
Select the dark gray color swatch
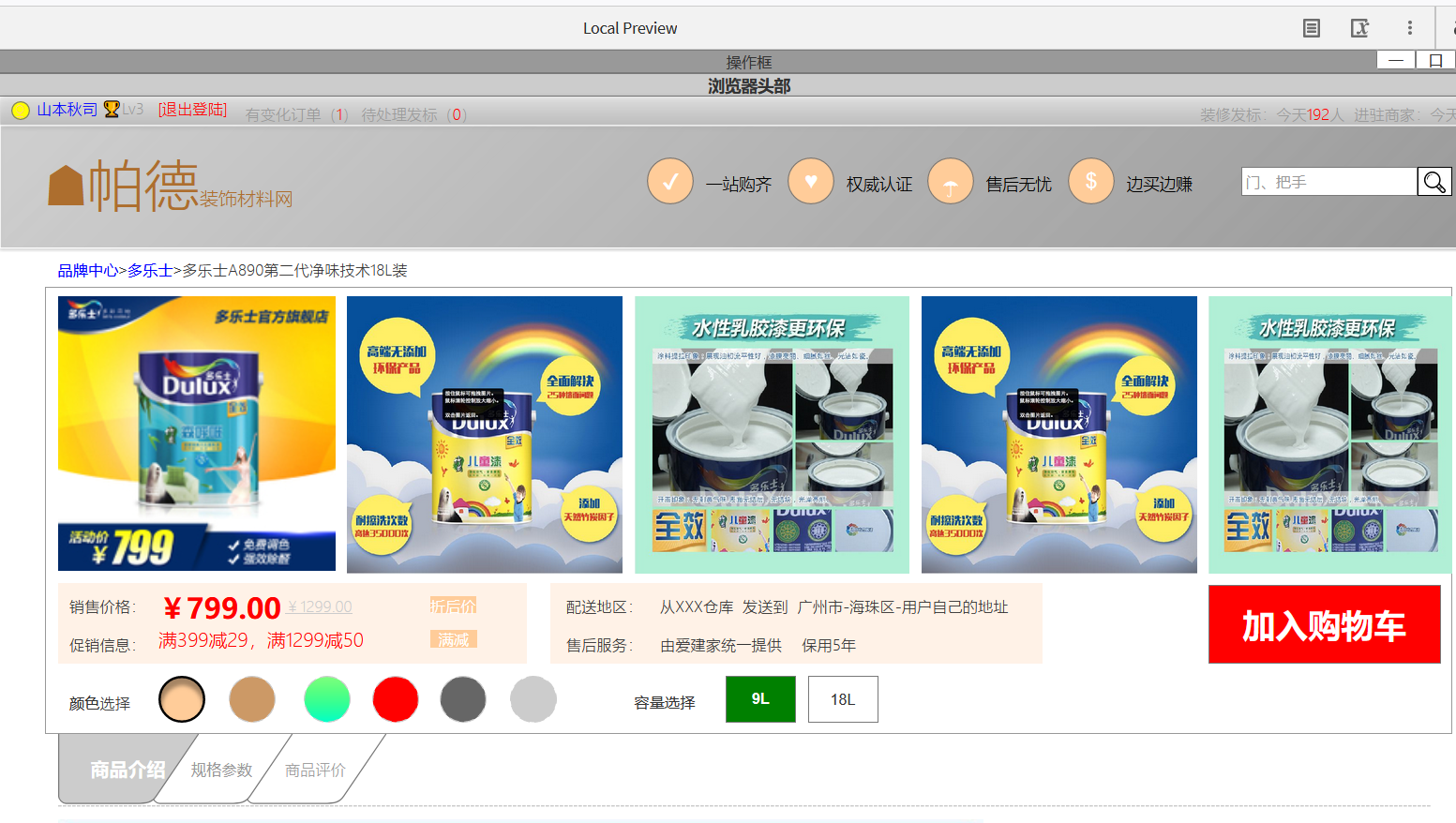(x=463, y=699)
